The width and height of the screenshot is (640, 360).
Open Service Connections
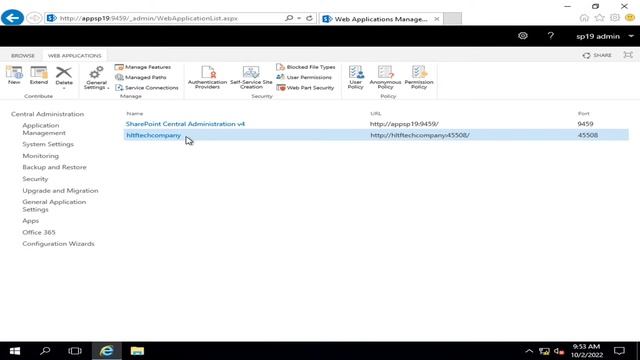pos(147,87)
